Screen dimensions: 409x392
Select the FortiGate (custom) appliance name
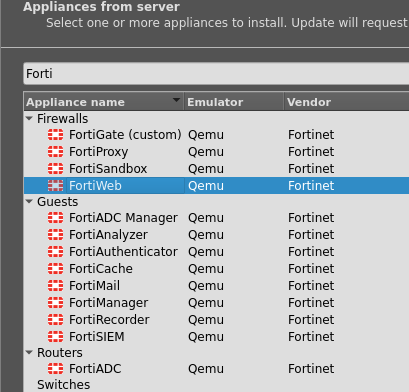coord(125,135)
